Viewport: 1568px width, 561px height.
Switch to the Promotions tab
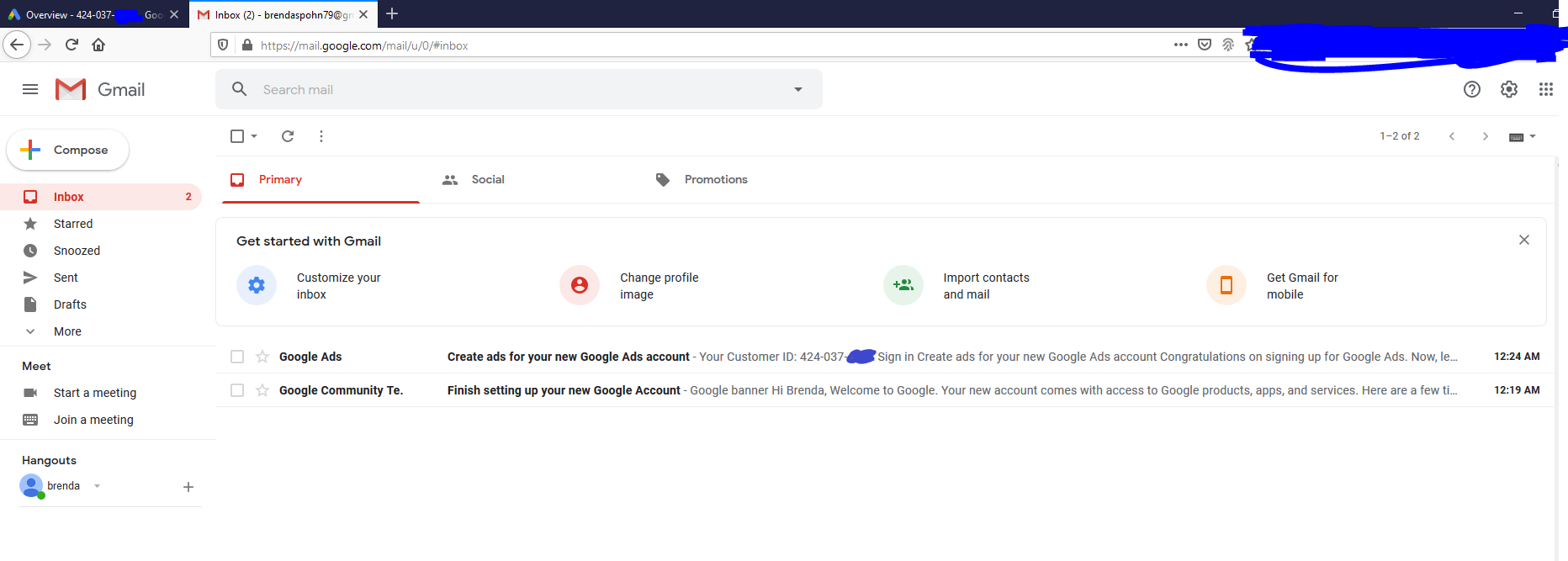(x=747, y=180)
